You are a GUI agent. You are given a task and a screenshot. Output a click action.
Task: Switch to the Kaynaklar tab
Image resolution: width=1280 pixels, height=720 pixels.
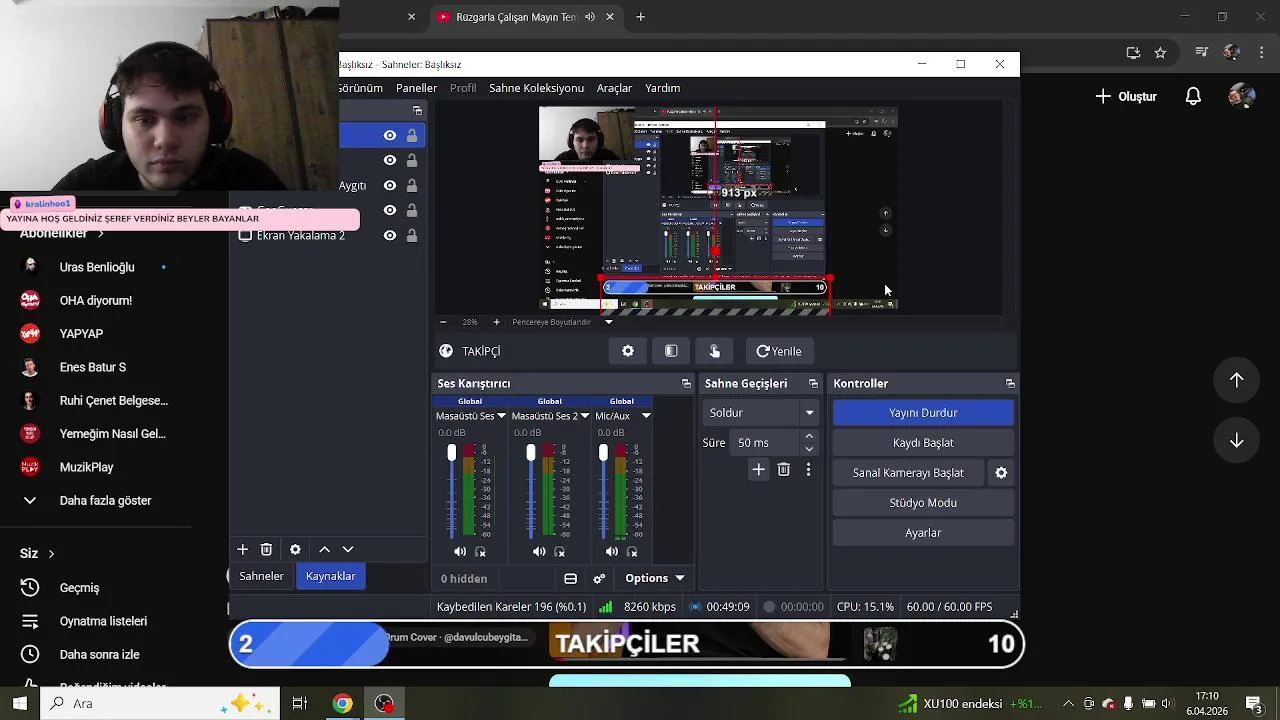click(x=331, y=576)
